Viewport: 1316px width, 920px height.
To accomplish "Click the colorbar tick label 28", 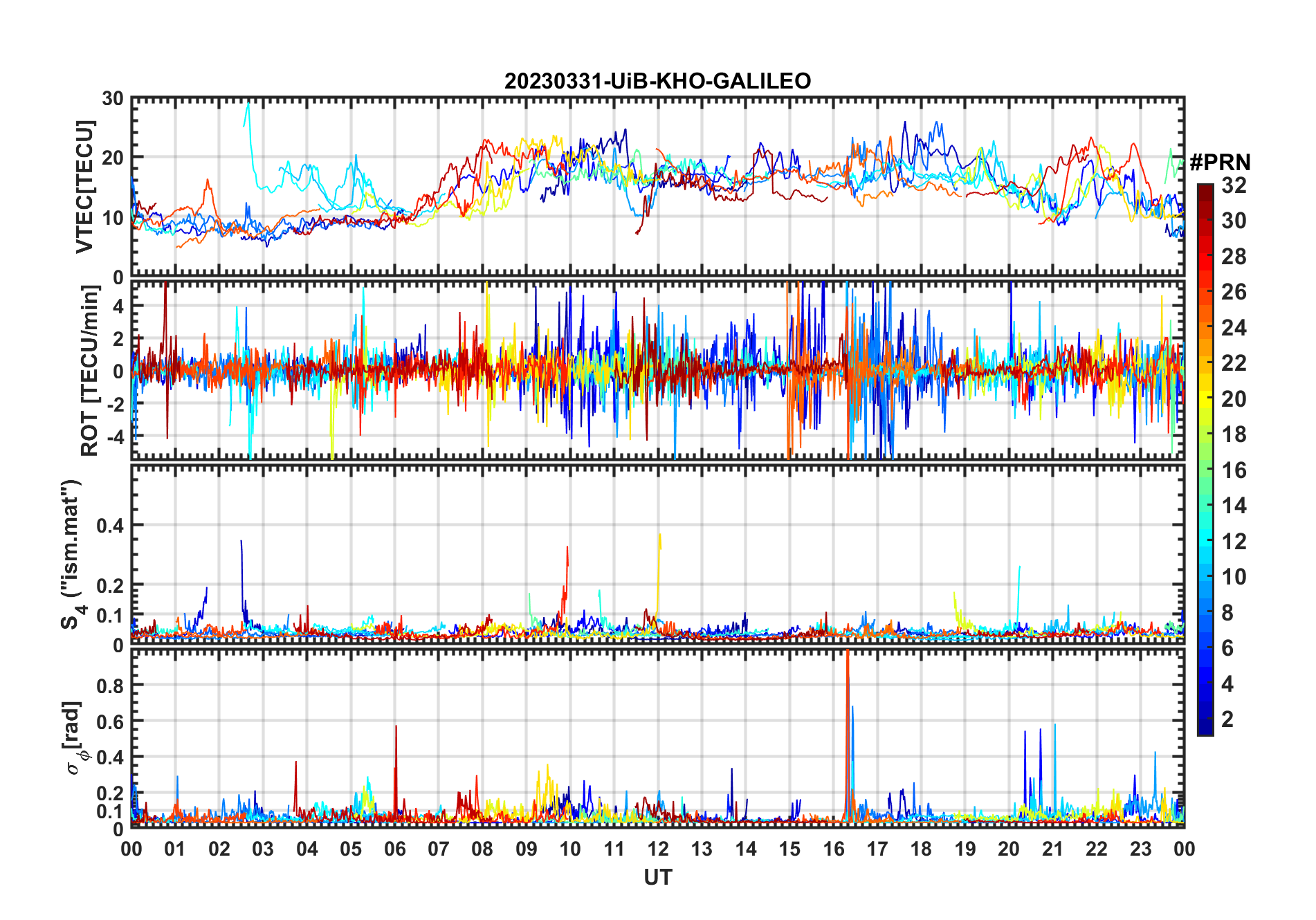I will tap(1234, 257).
